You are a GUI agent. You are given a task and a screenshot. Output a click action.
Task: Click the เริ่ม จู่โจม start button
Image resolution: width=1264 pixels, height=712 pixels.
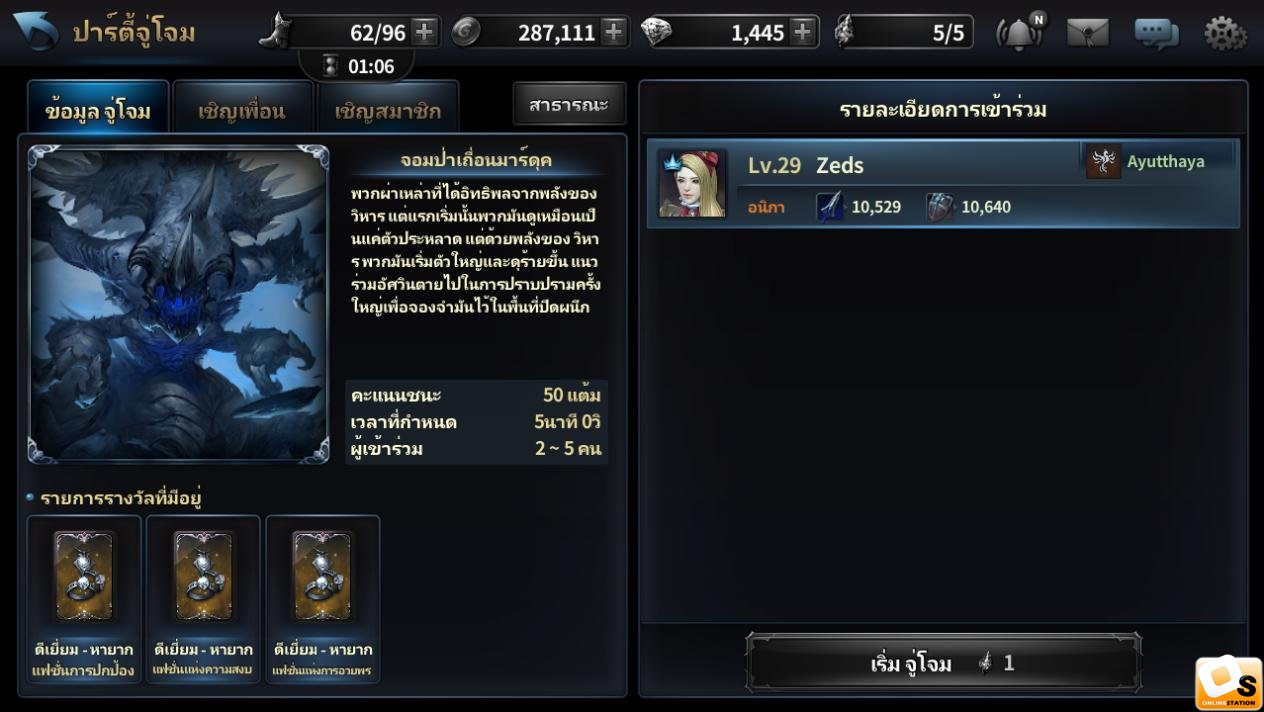pyautogui.click(x=943, y=663)
